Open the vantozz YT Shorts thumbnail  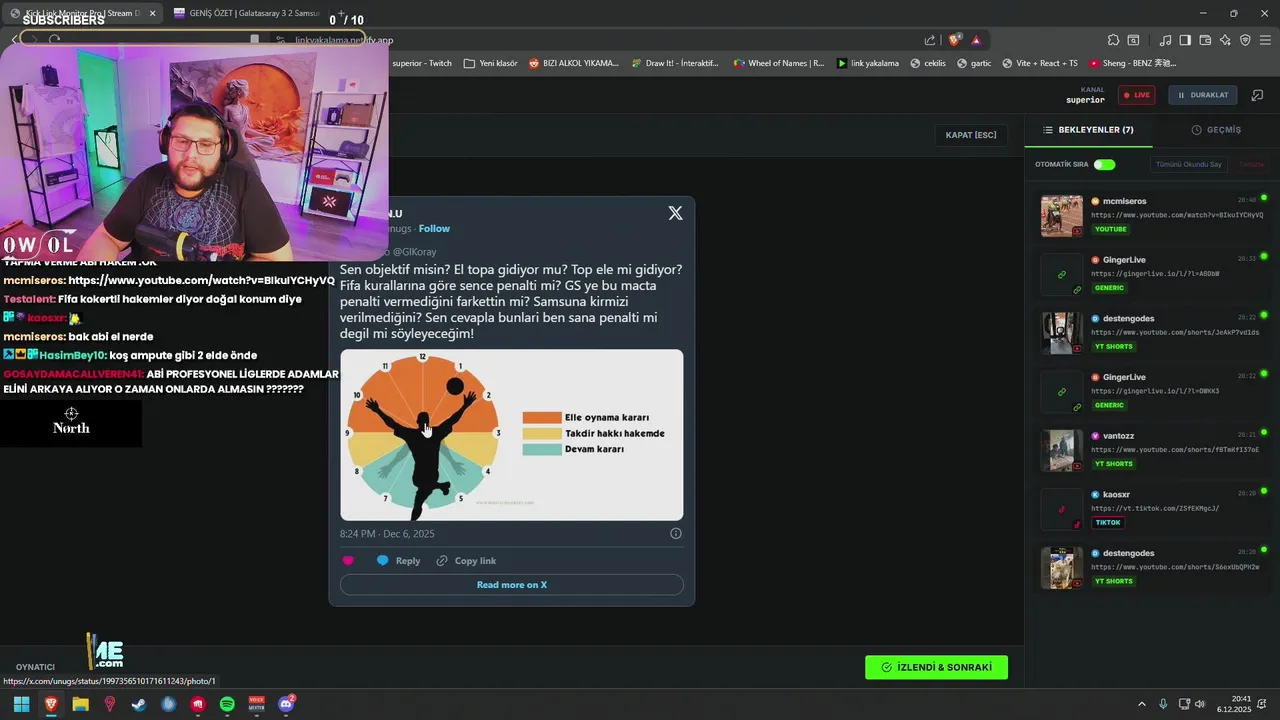pyautogui.click(x=1061, y=450)
